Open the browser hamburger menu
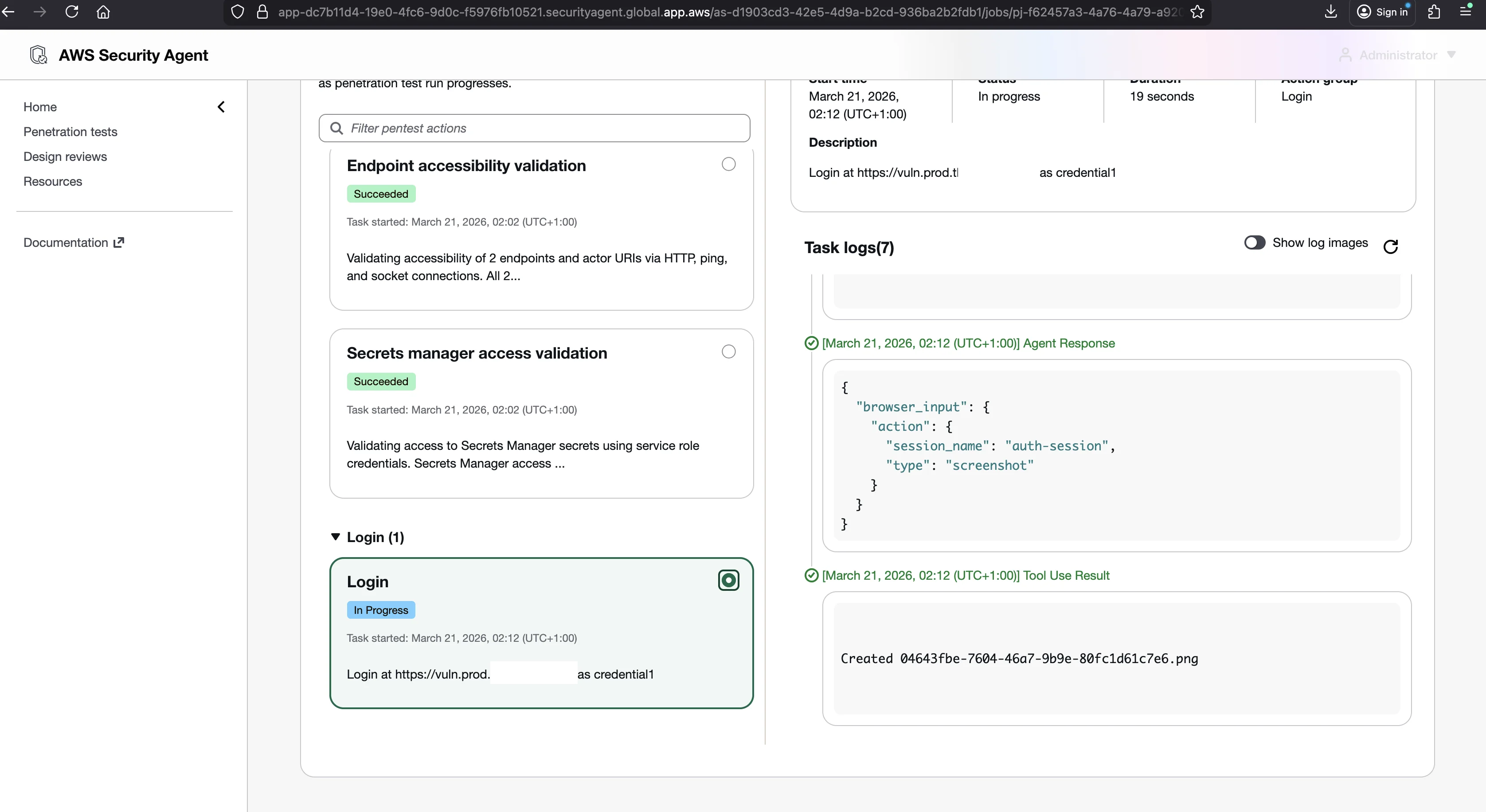This screenshot has height=812, width=1486. coord(1465,12)
